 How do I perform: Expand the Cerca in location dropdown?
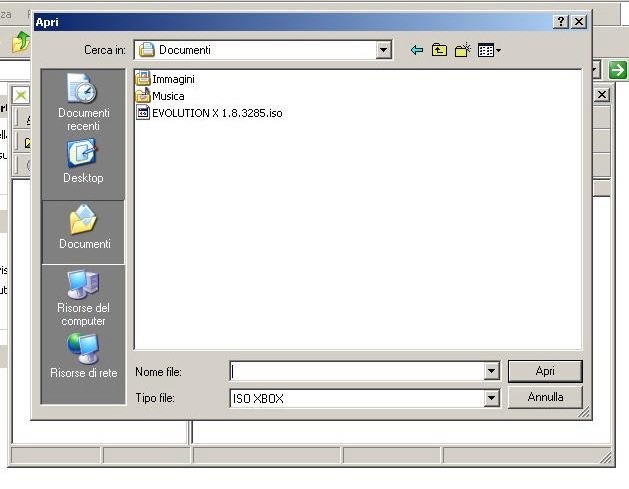coord(383,50)
